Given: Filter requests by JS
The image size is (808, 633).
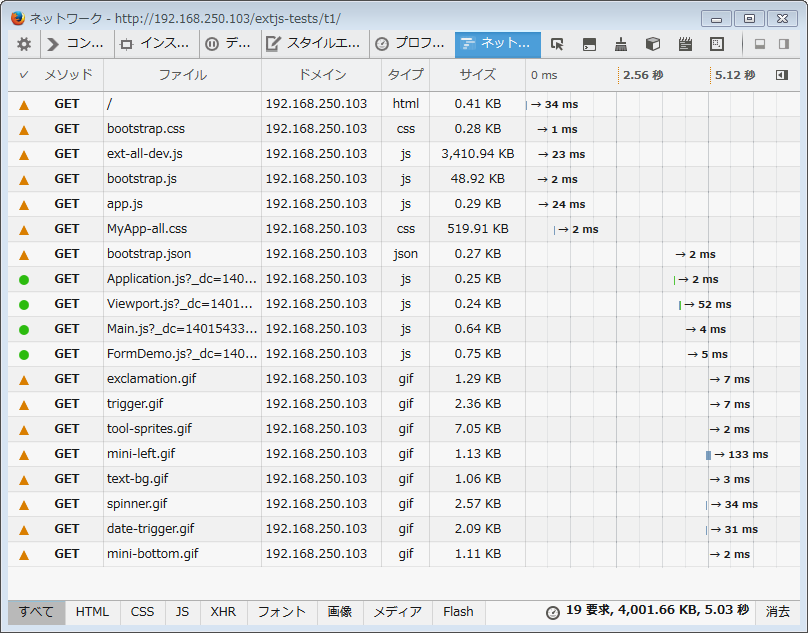Looking at the screenshot, I should 182,612.
